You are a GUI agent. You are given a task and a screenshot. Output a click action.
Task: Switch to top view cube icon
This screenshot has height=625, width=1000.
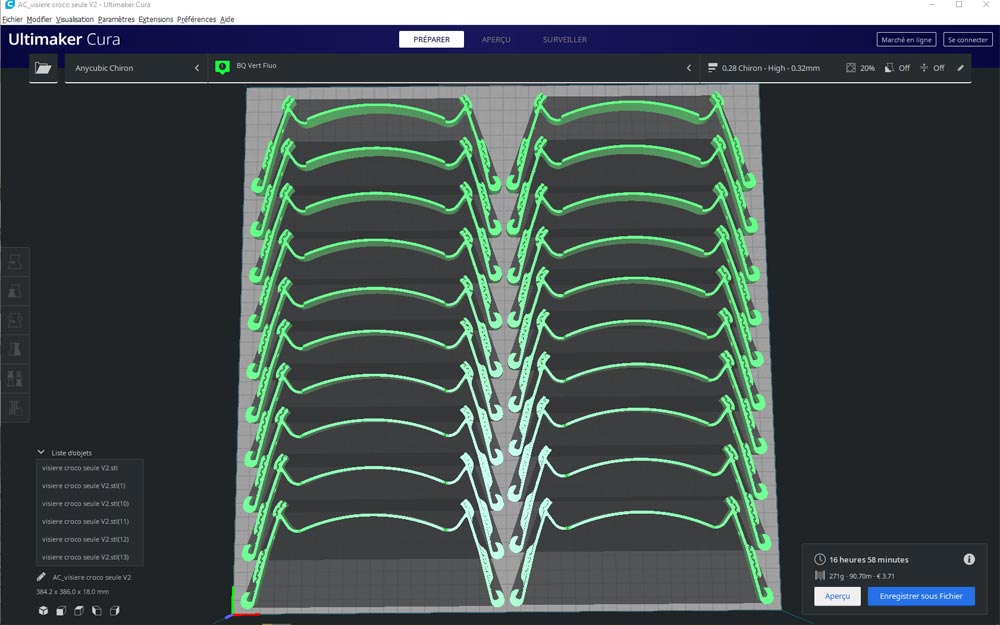(79, 610)
